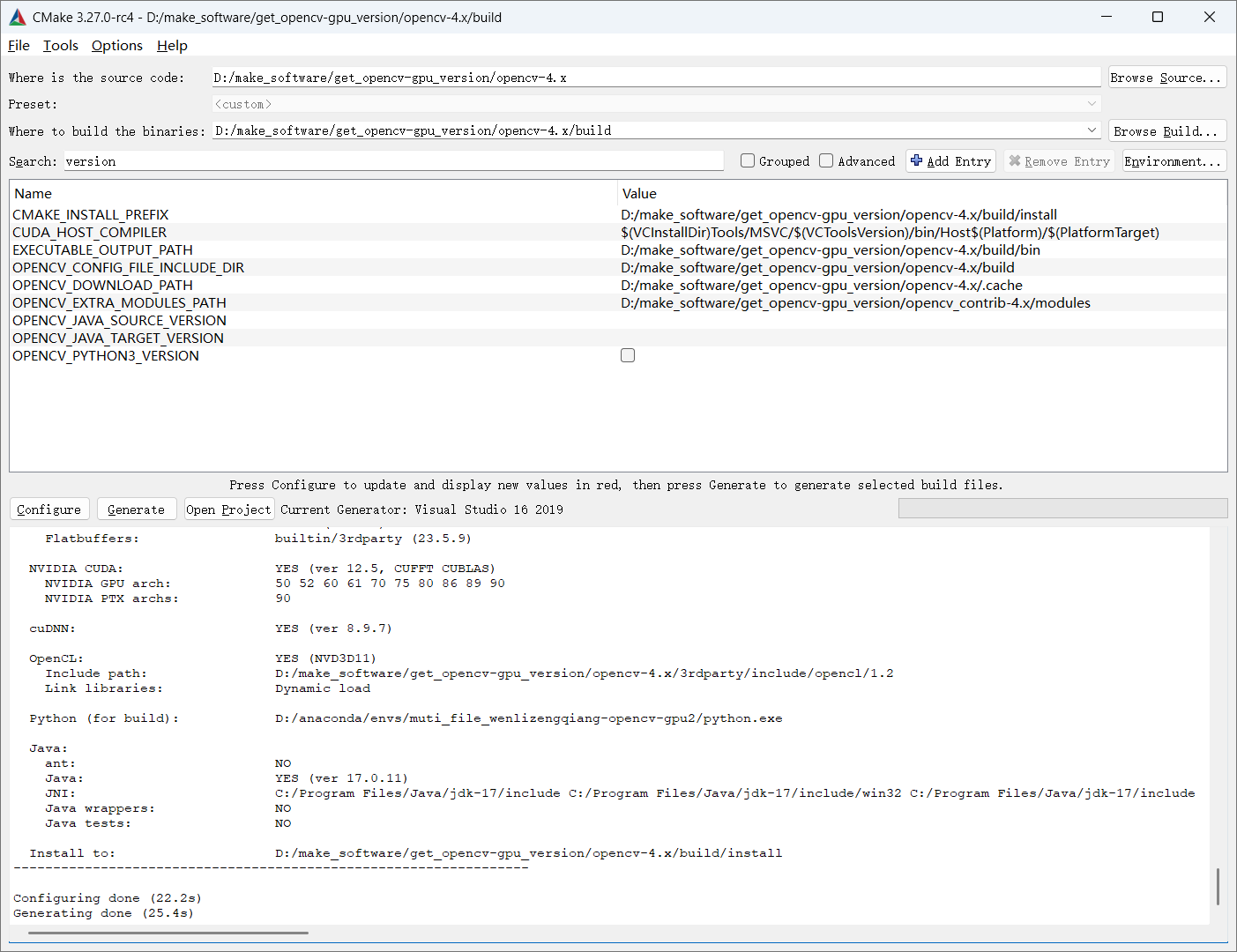Open the binaries build path dropdown

tap(1092, 130)
